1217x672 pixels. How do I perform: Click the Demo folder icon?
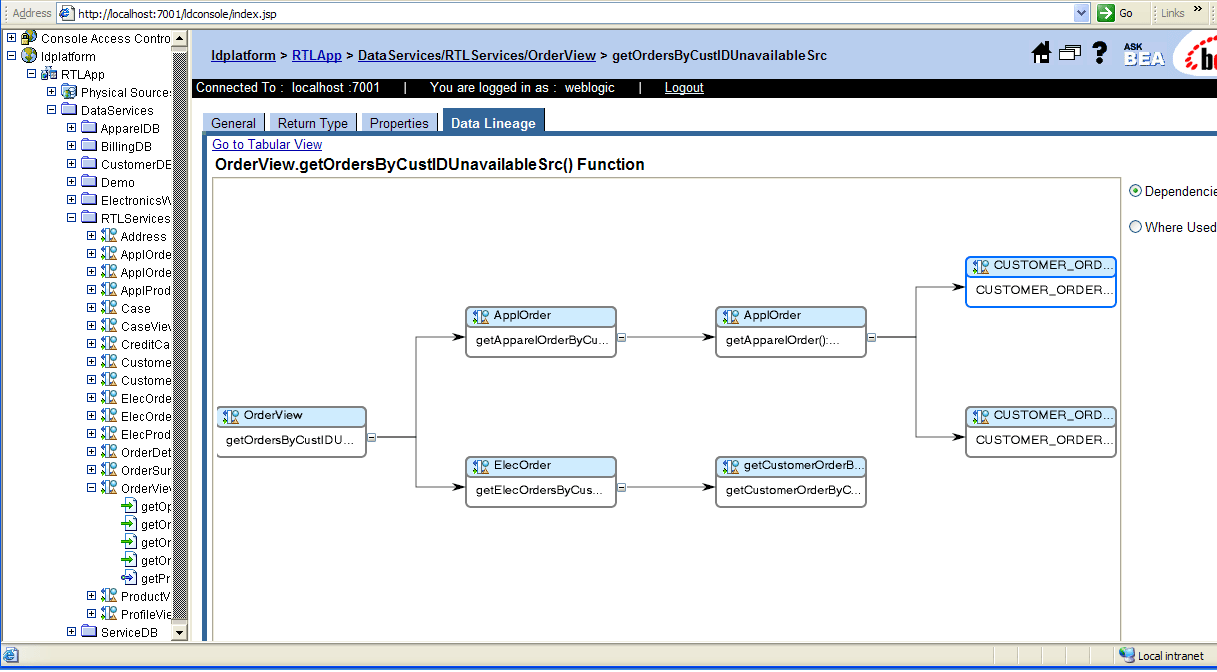[89, 182]
